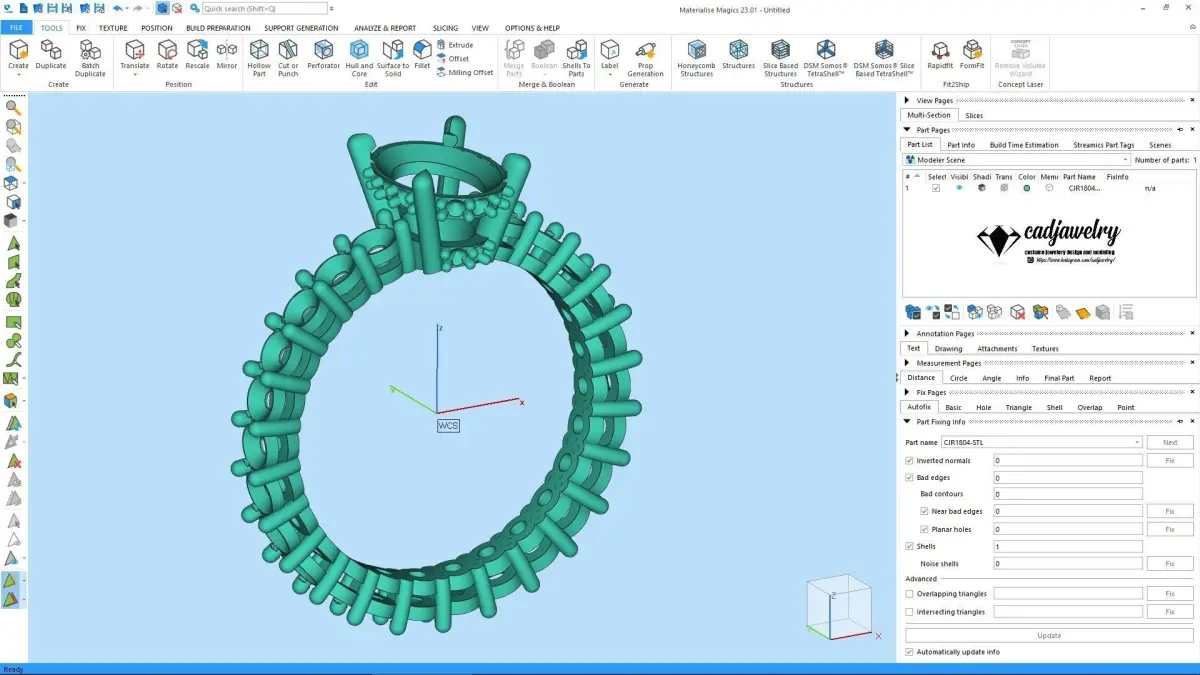Expand the Measurement Pages section
The width and height of the screenshot is (1200, 675).
(907, 363)
